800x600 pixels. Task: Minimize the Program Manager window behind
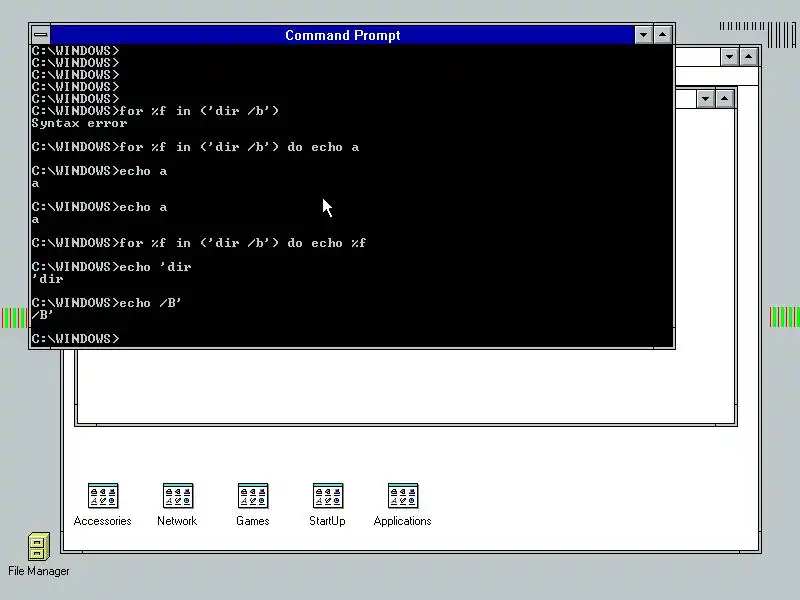(x=730, y=57)
